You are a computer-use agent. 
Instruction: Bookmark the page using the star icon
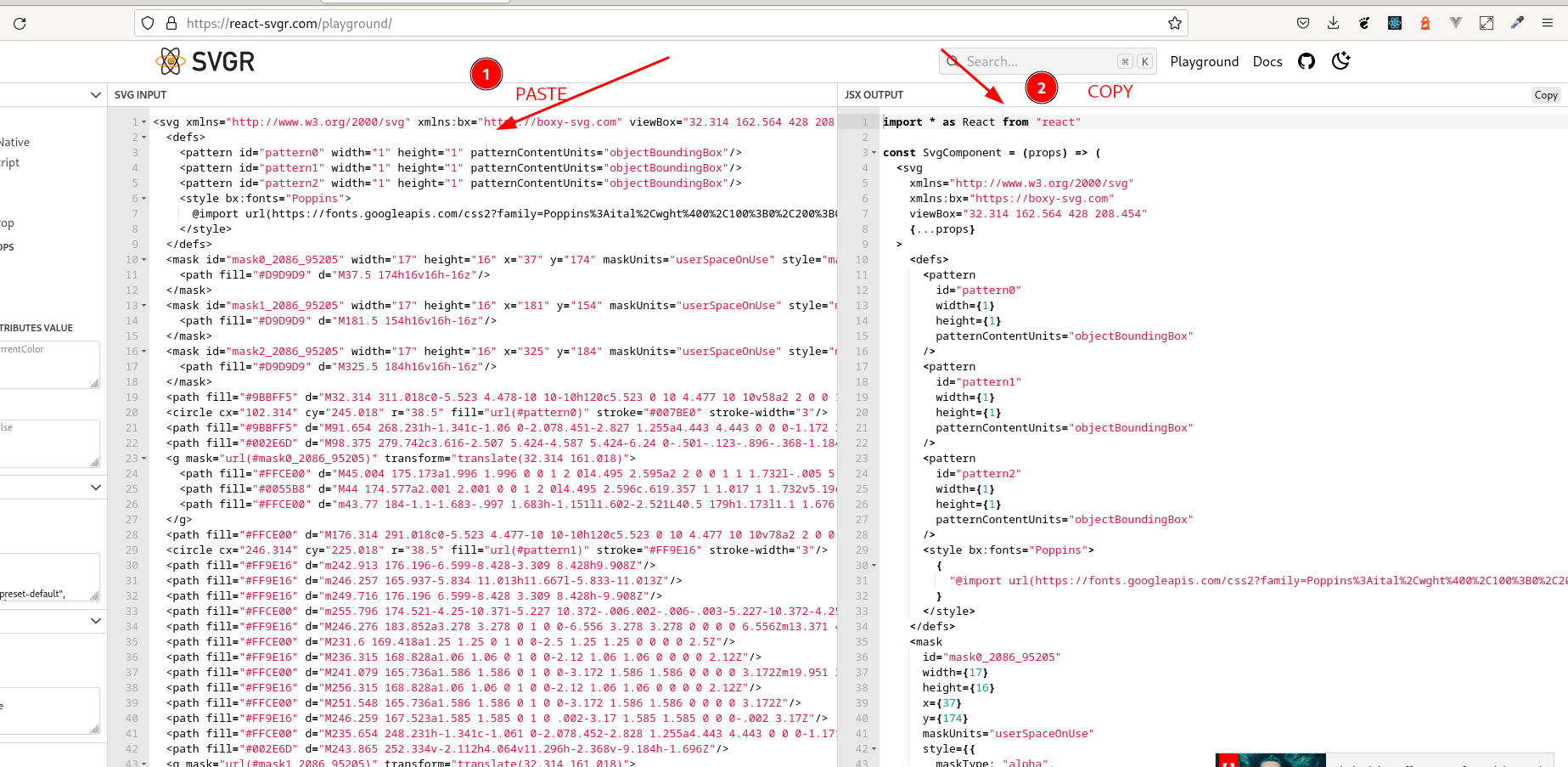pyautogui.click(x=1176, y=23)
